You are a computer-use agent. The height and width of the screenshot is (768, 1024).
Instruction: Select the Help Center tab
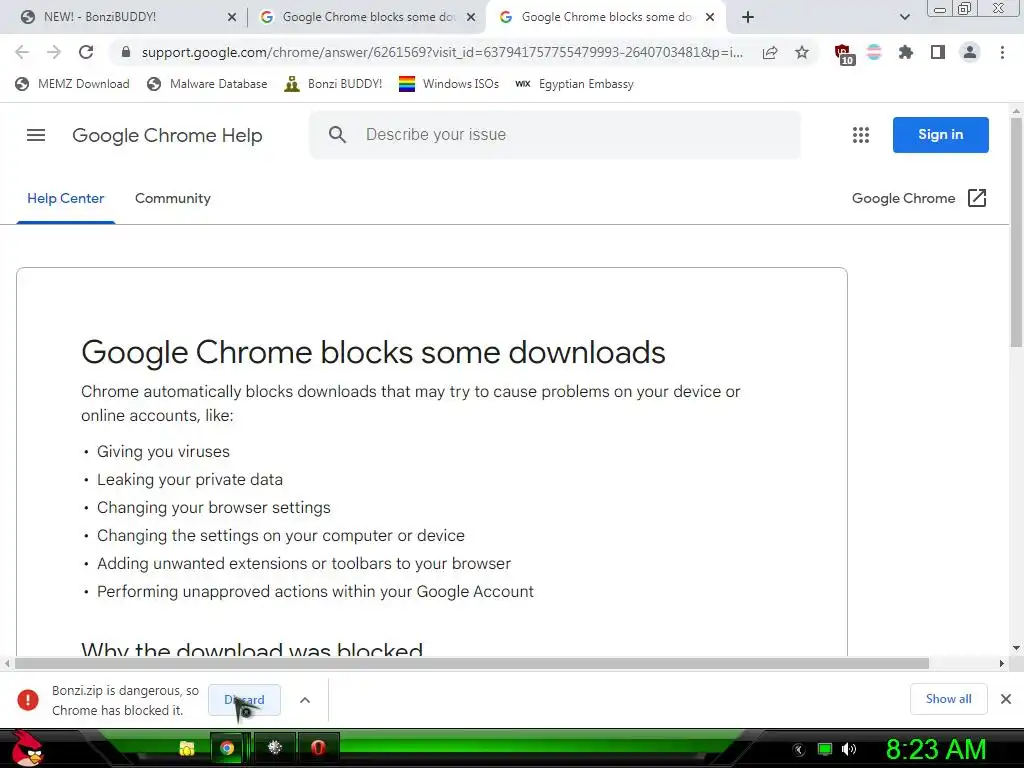pyautogui.click(x=65, y=199)
